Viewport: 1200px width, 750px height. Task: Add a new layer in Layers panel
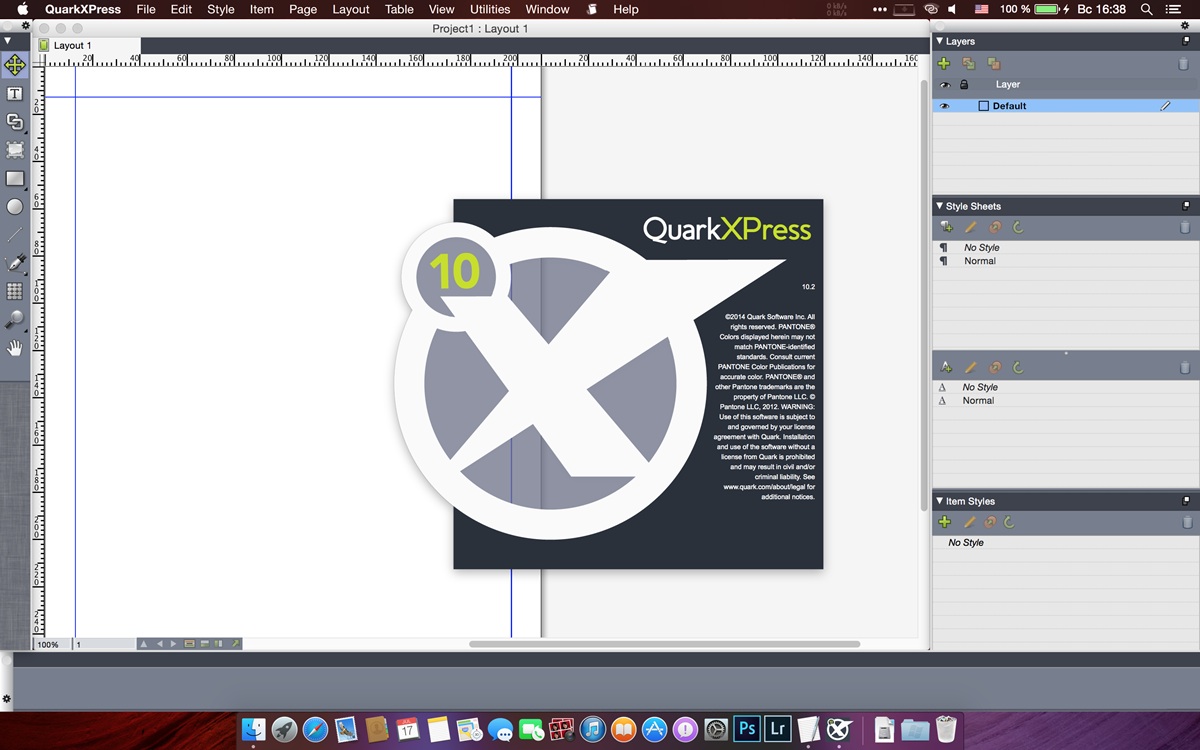tap(944, 63)
